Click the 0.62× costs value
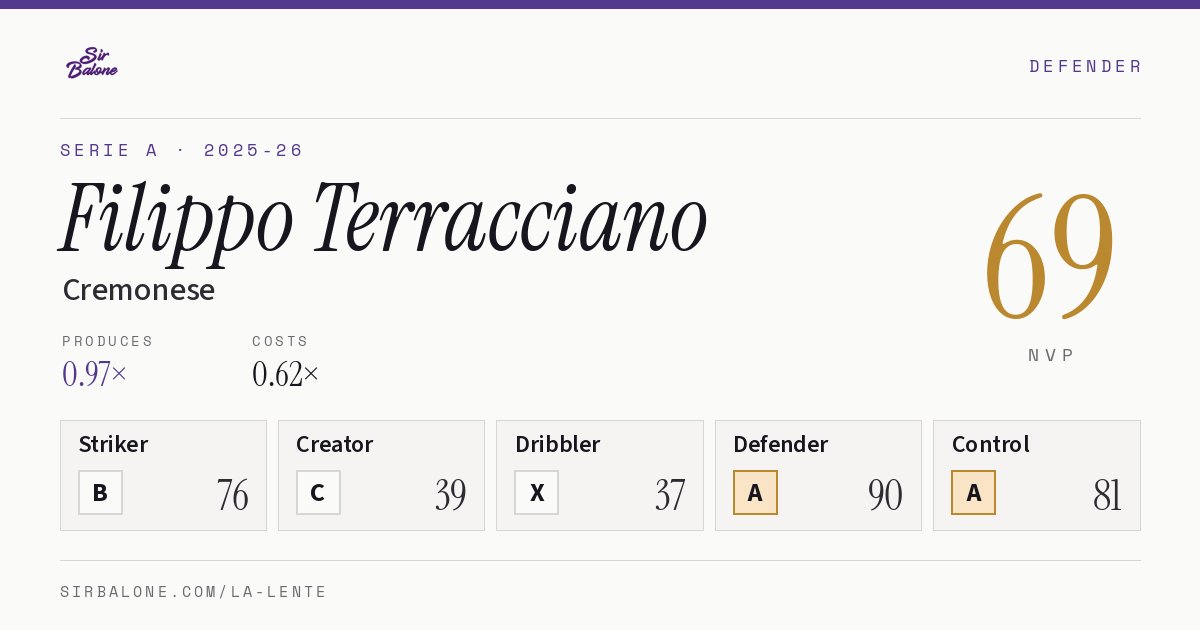Screen dimensions: 1200x630 [286, 374]
